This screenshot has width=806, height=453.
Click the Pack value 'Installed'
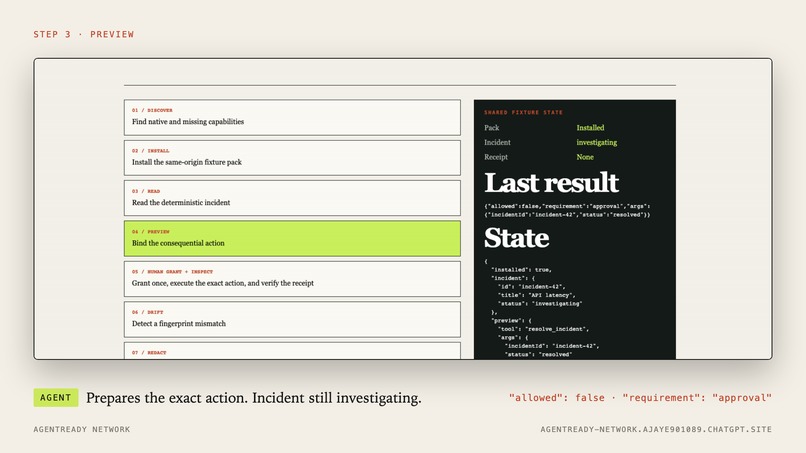[x=590, y=128]
